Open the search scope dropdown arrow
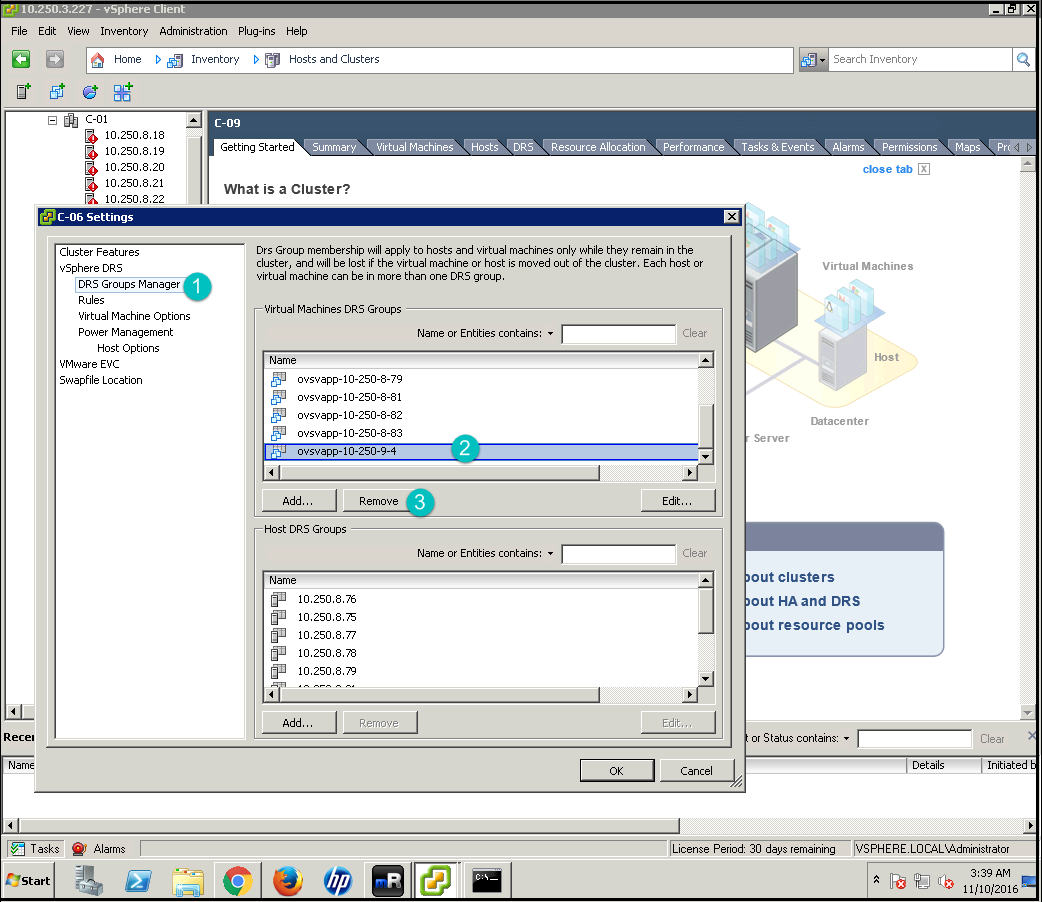 coord(822,60)
